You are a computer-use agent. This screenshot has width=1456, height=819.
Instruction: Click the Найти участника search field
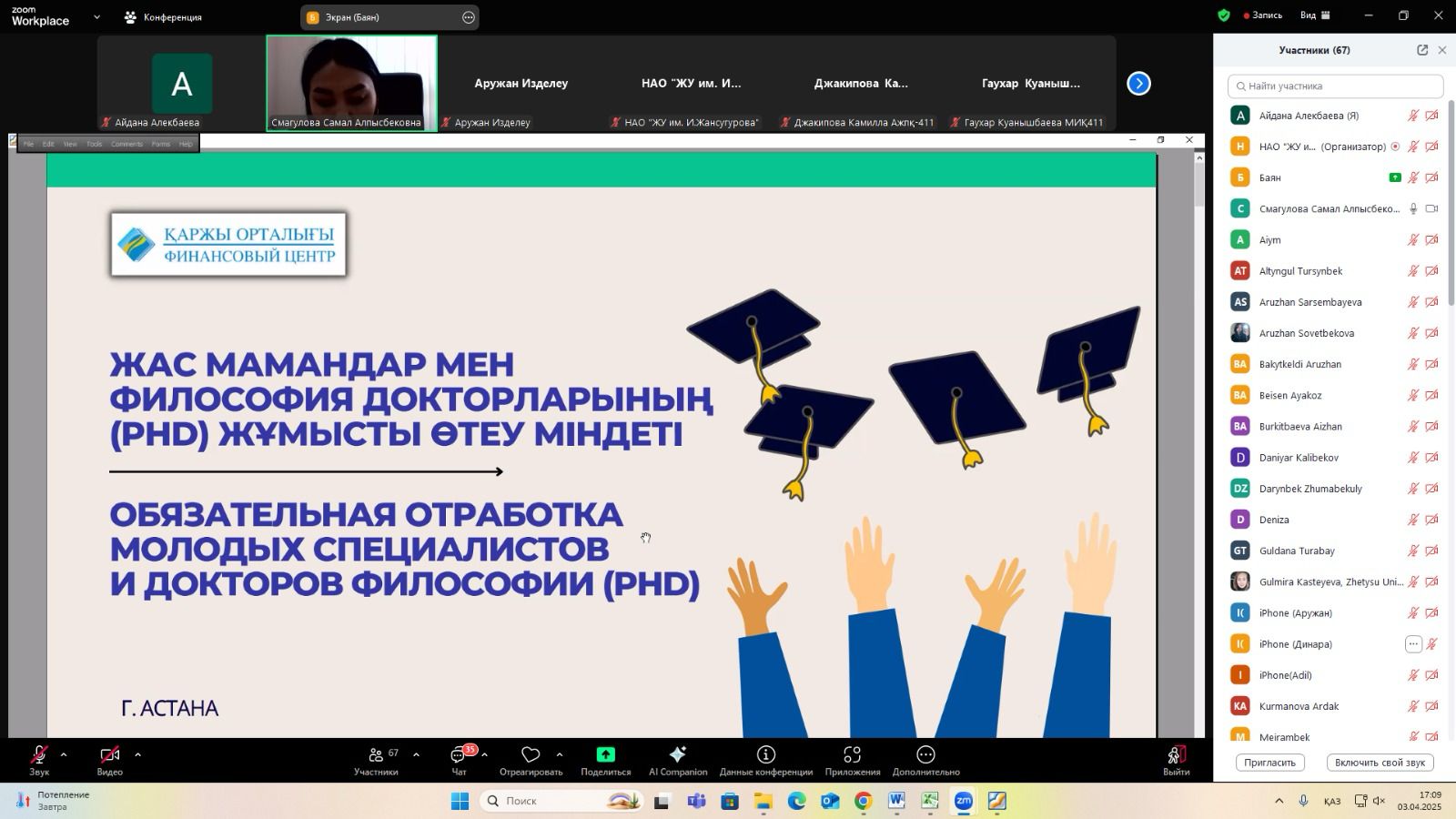click(x=1335, y=86)
